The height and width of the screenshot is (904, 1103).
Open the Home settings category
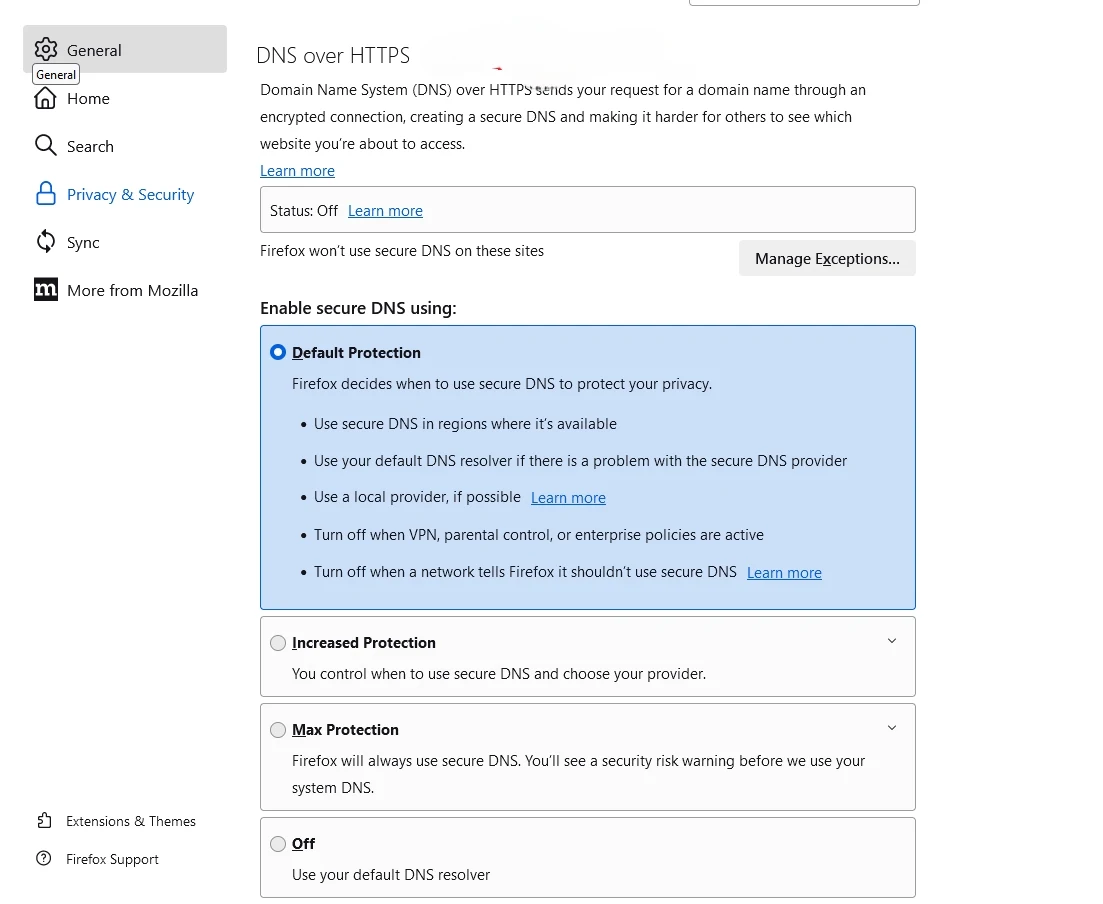(88, 98)
